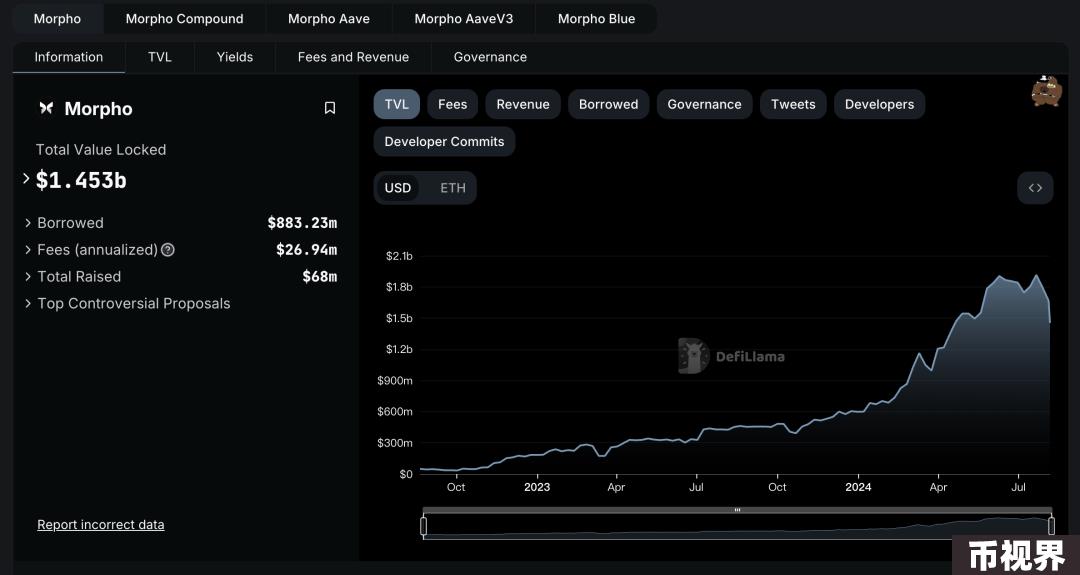Open the Governance section tab
The image size is (1080, 575).
(490, 57)
